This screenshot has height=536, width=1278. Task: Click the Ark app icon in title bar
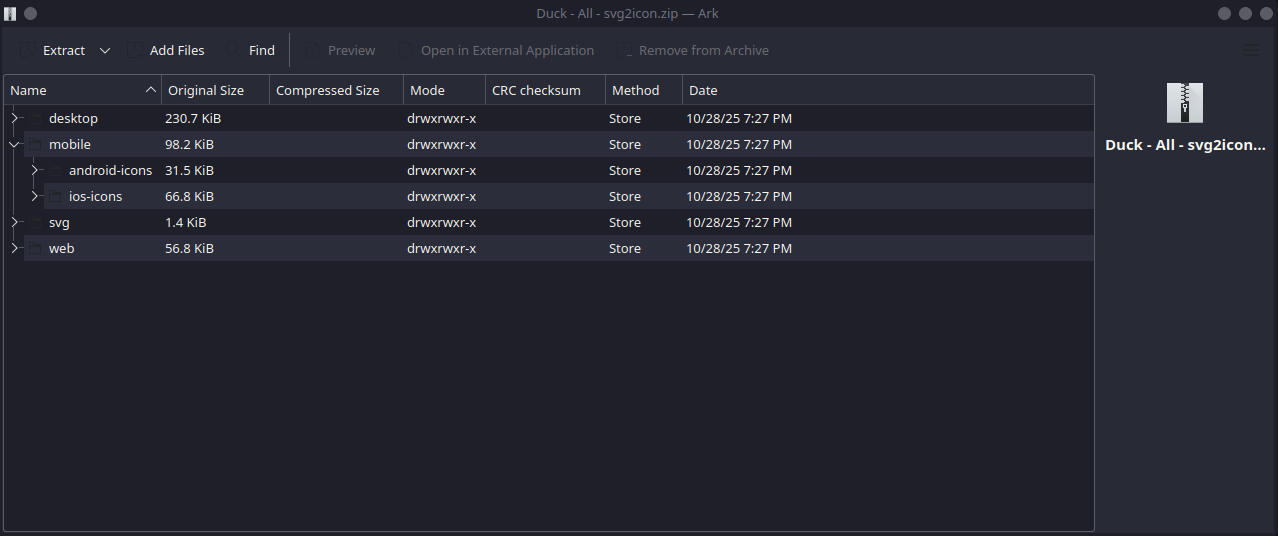click(x=11, y=14)
